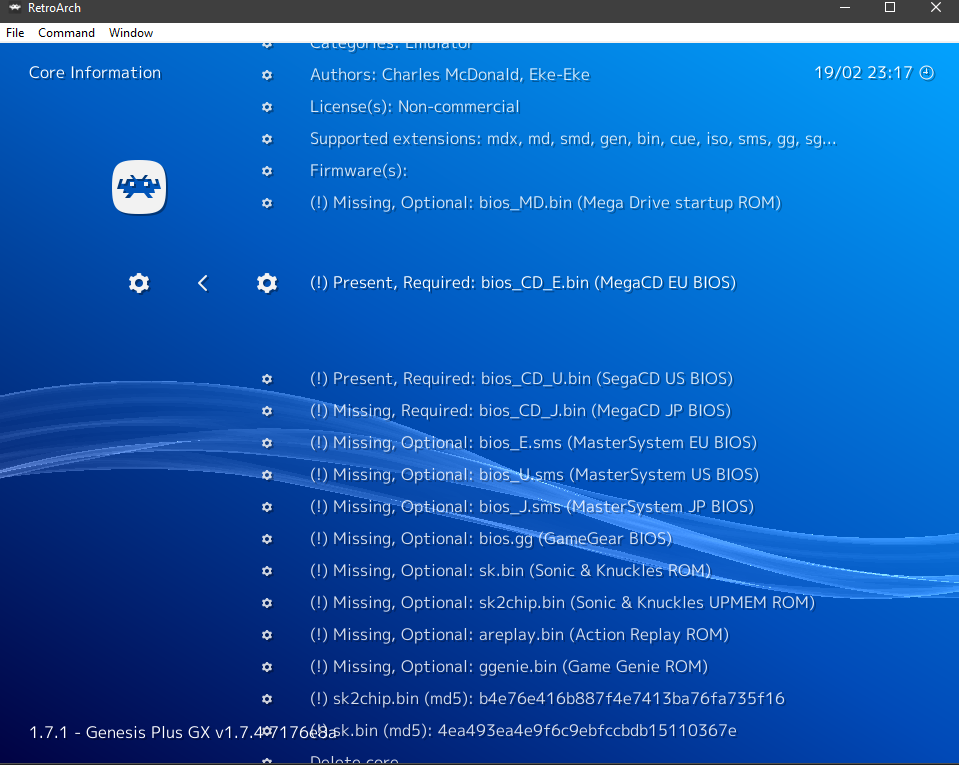Click gear icon beside sk.bin Sonic & Knuckles ROM row
Viewport: 959px width, 765px height.
[x=267, y=571]
